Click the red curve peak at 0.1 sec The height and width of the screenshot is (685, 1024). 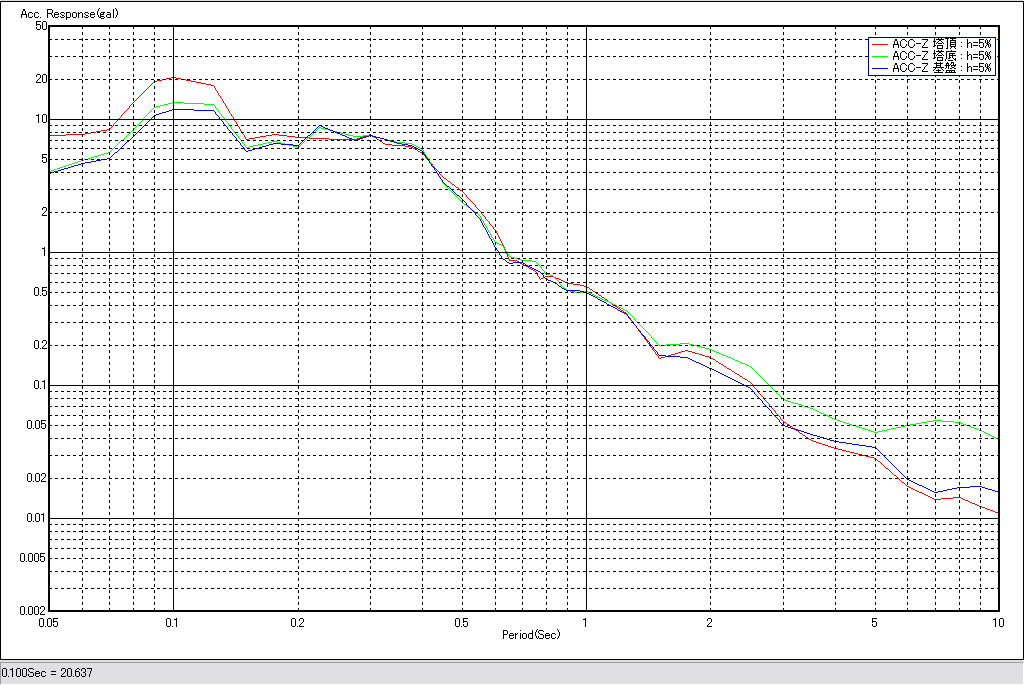pyautogui.click(x=174, y=77)
